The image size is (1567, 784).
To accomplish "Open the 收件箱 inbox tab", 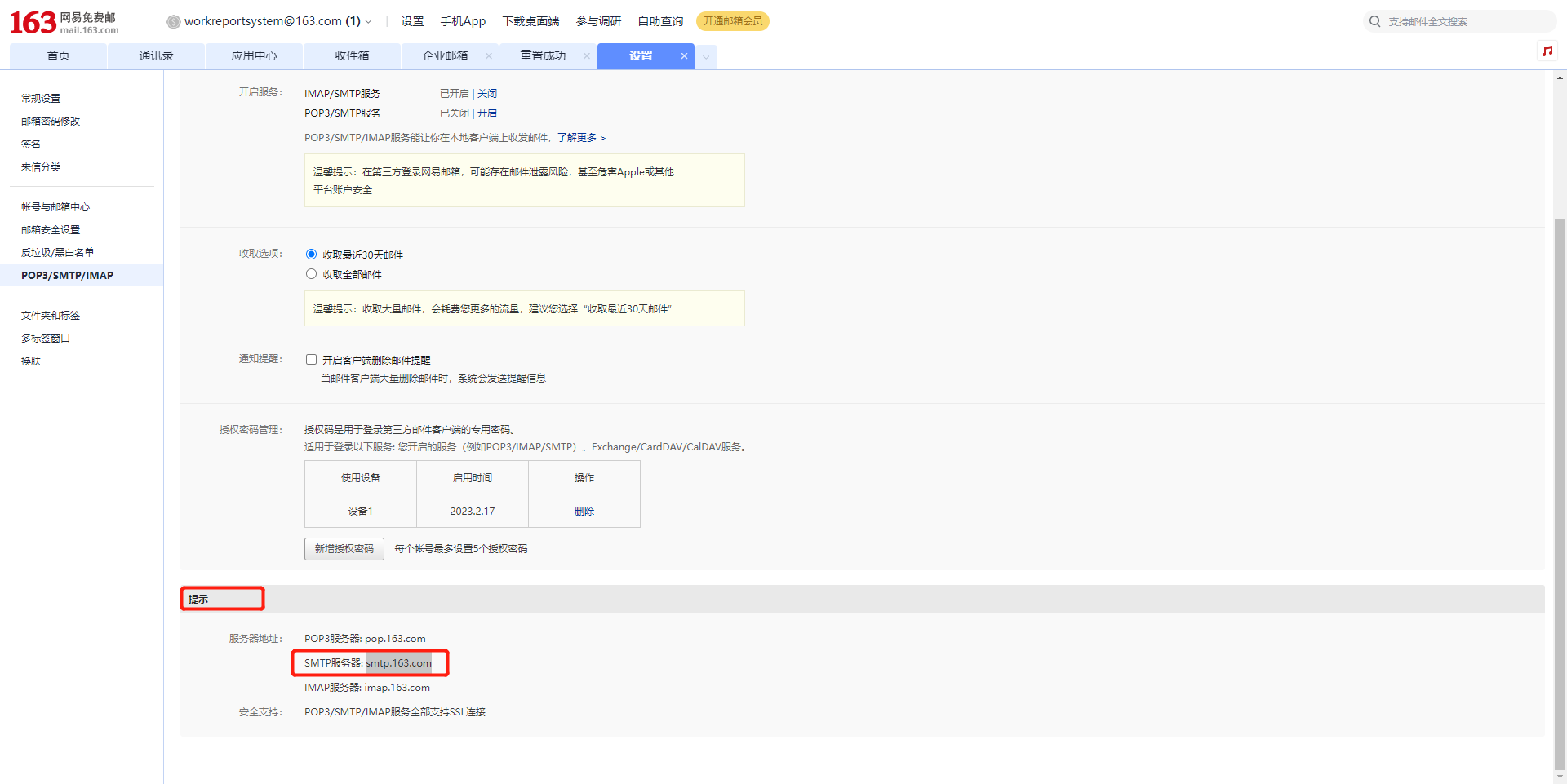I will click(x=352, y=55).
